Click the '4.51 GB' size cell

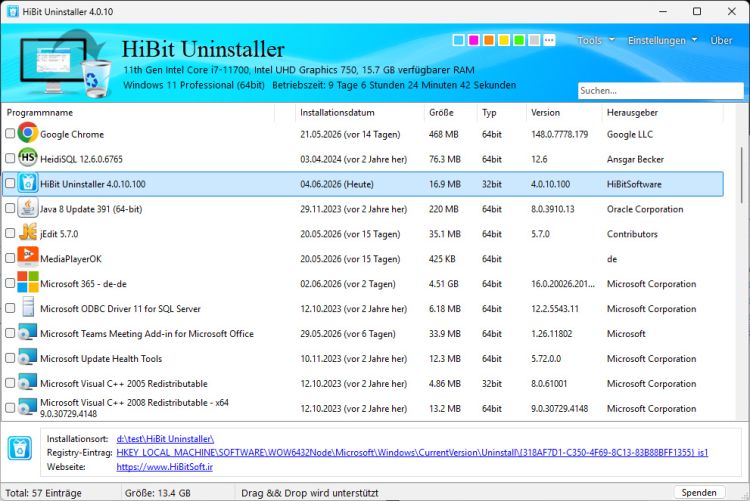click(x=443, y=284)
